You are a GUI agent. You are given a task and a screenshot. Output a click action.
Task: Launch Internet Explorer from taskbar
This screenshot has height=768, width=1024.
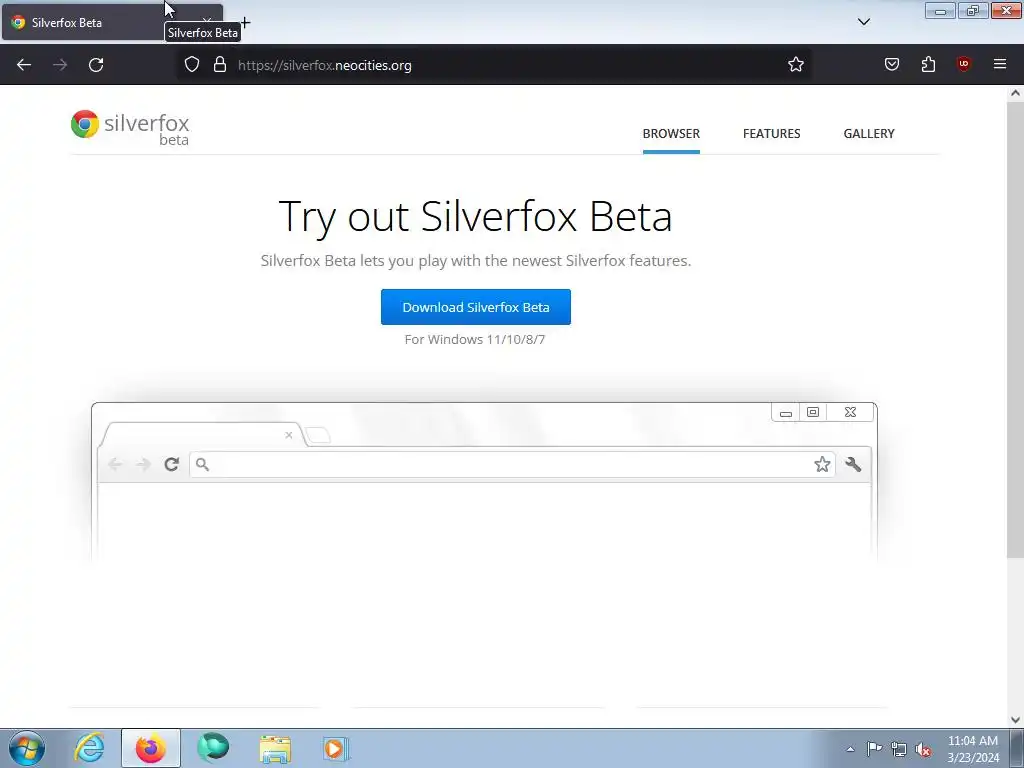coord(89,748)
